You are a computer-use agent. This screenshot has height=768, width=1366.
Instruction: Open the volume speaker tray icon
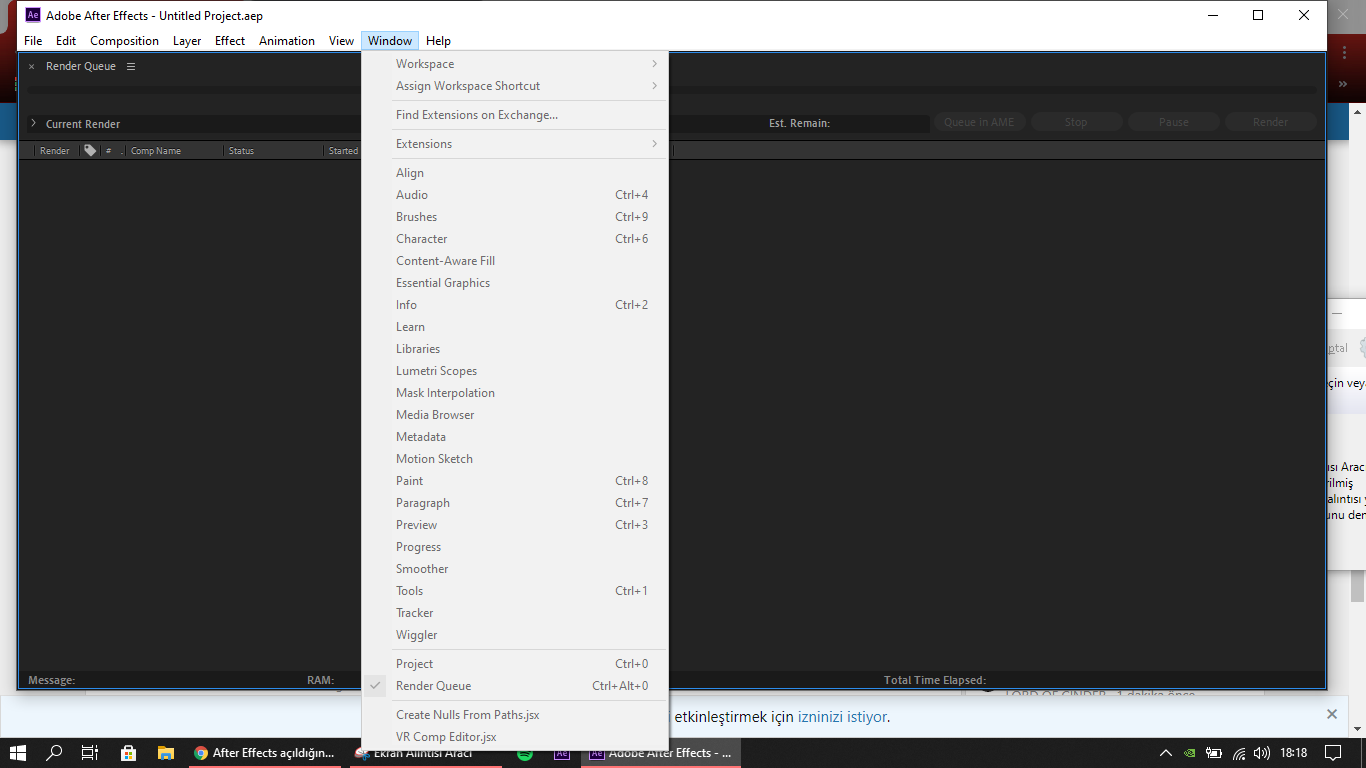[x=1262, y=753]
